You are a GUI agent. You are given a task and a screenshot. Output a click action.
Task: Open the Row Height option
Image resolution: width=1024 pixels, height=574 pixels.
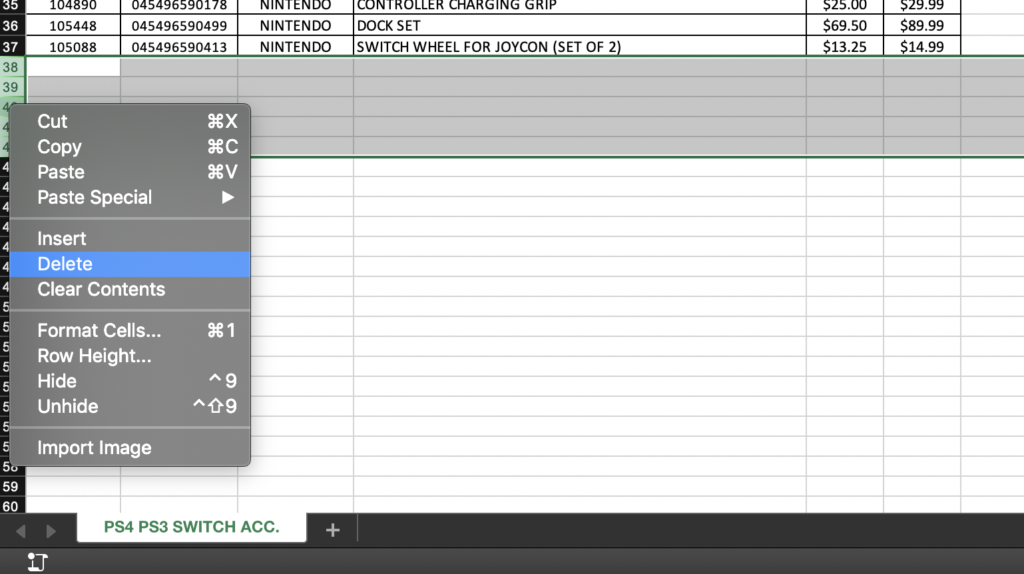tap(130, 356)
